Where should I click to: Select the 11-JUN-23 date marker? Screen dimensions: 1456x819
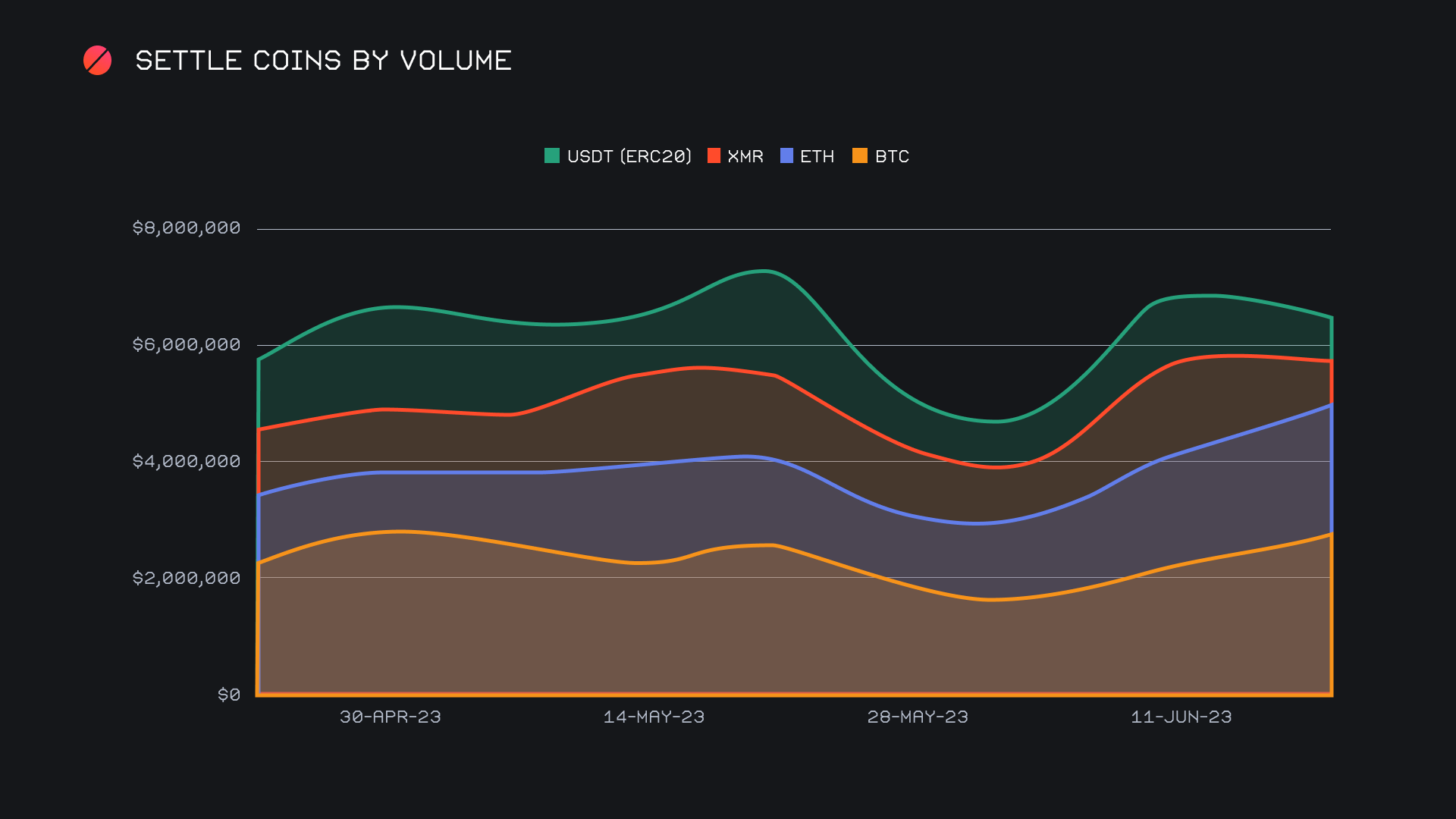1181,717
